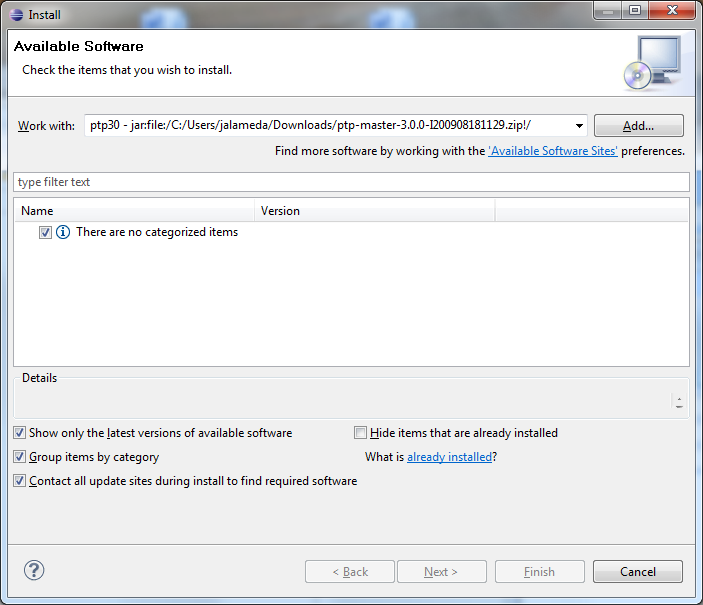703x605 pixels.
Task: Uncheck Group items by category
Action: coord(19,457)
